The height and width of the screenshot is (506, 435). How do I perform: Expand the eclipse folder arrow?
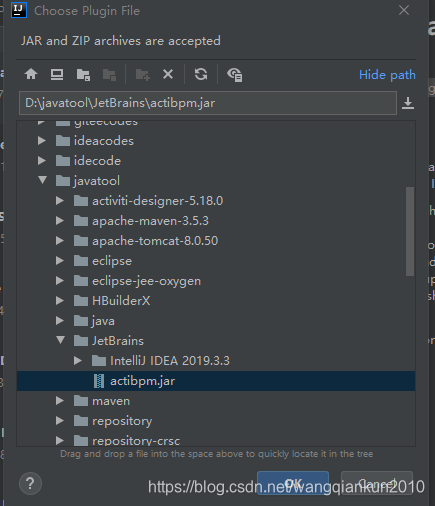60,261
